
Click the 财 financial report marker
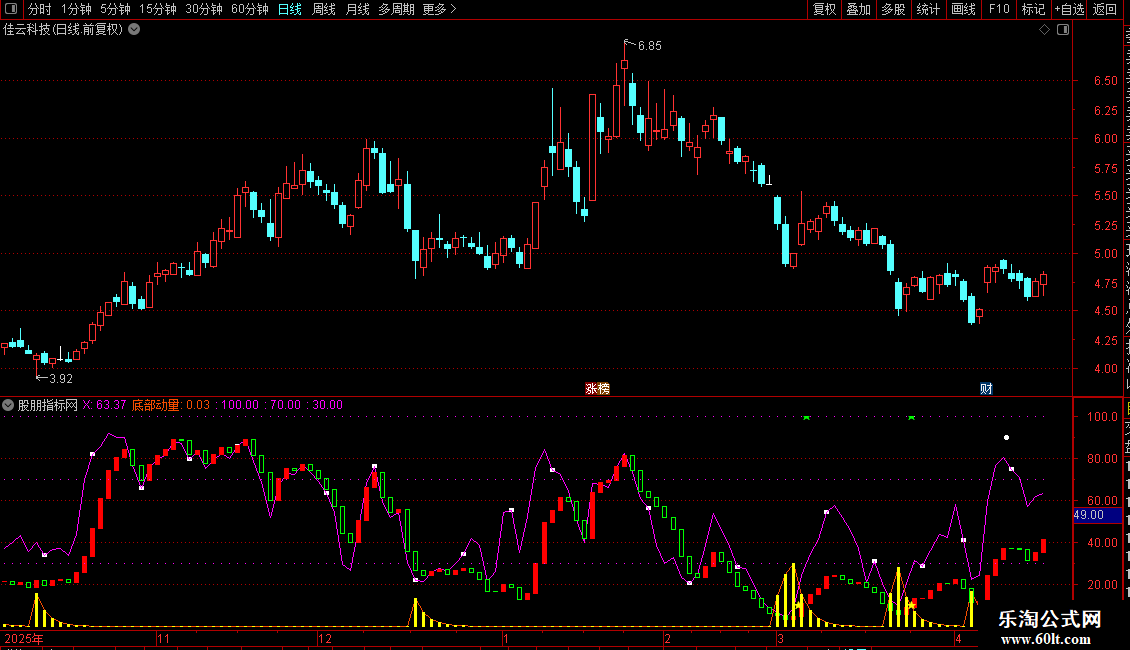point(987,388)
